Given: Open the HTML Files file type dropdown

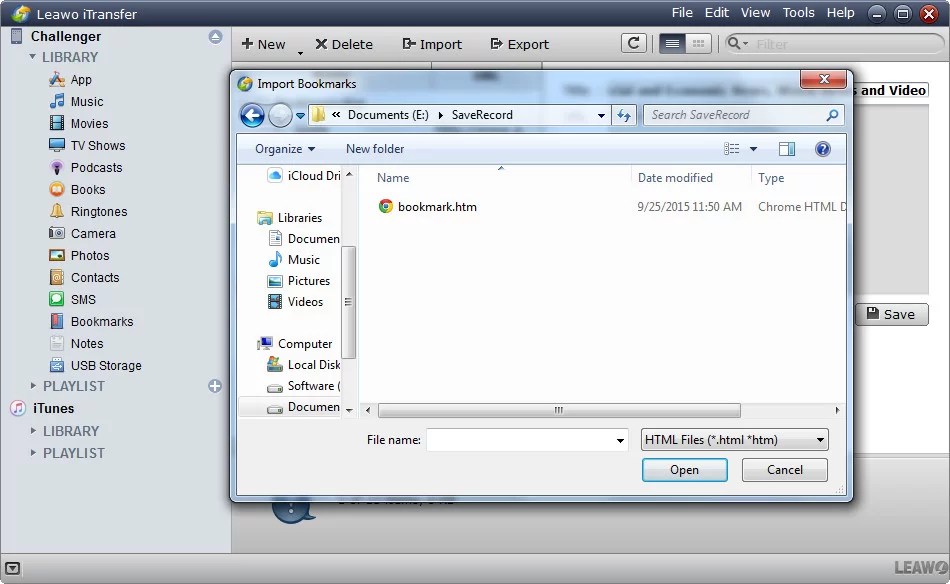Looking at the screenshot, I should pyautogui.click(x=733, y=439).
